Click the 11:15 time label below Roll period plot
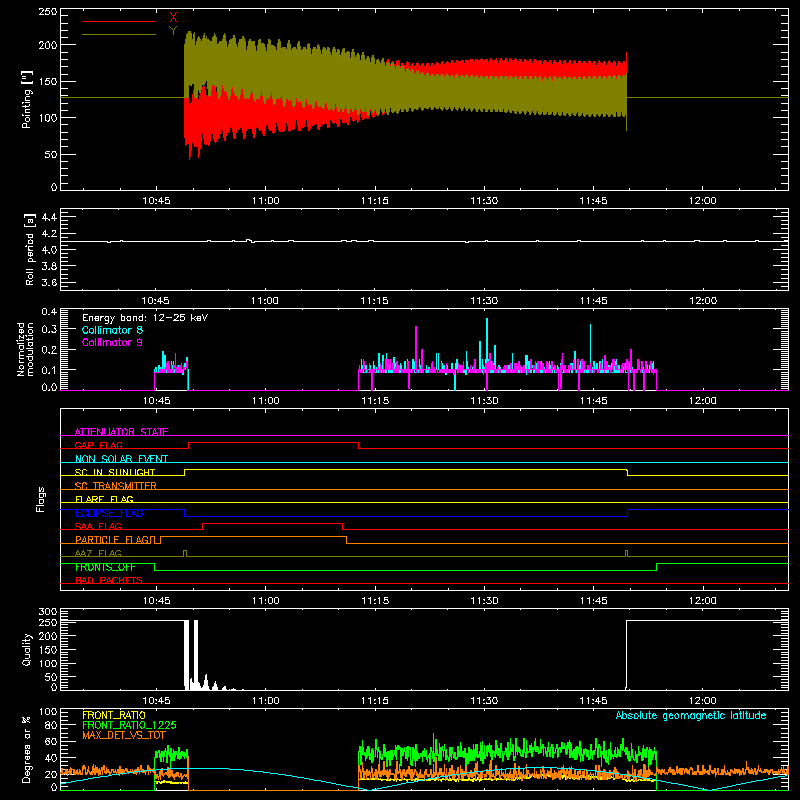 [374, 301]
